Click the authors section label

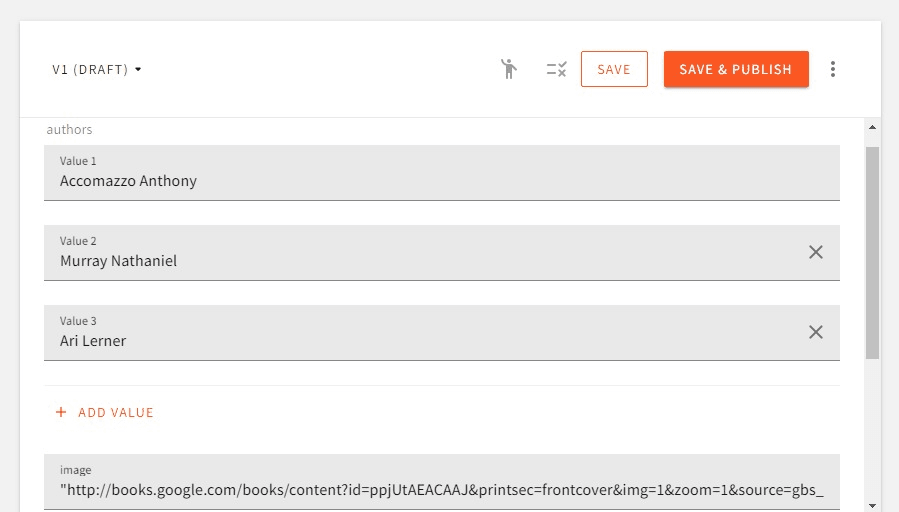(69, 129)
